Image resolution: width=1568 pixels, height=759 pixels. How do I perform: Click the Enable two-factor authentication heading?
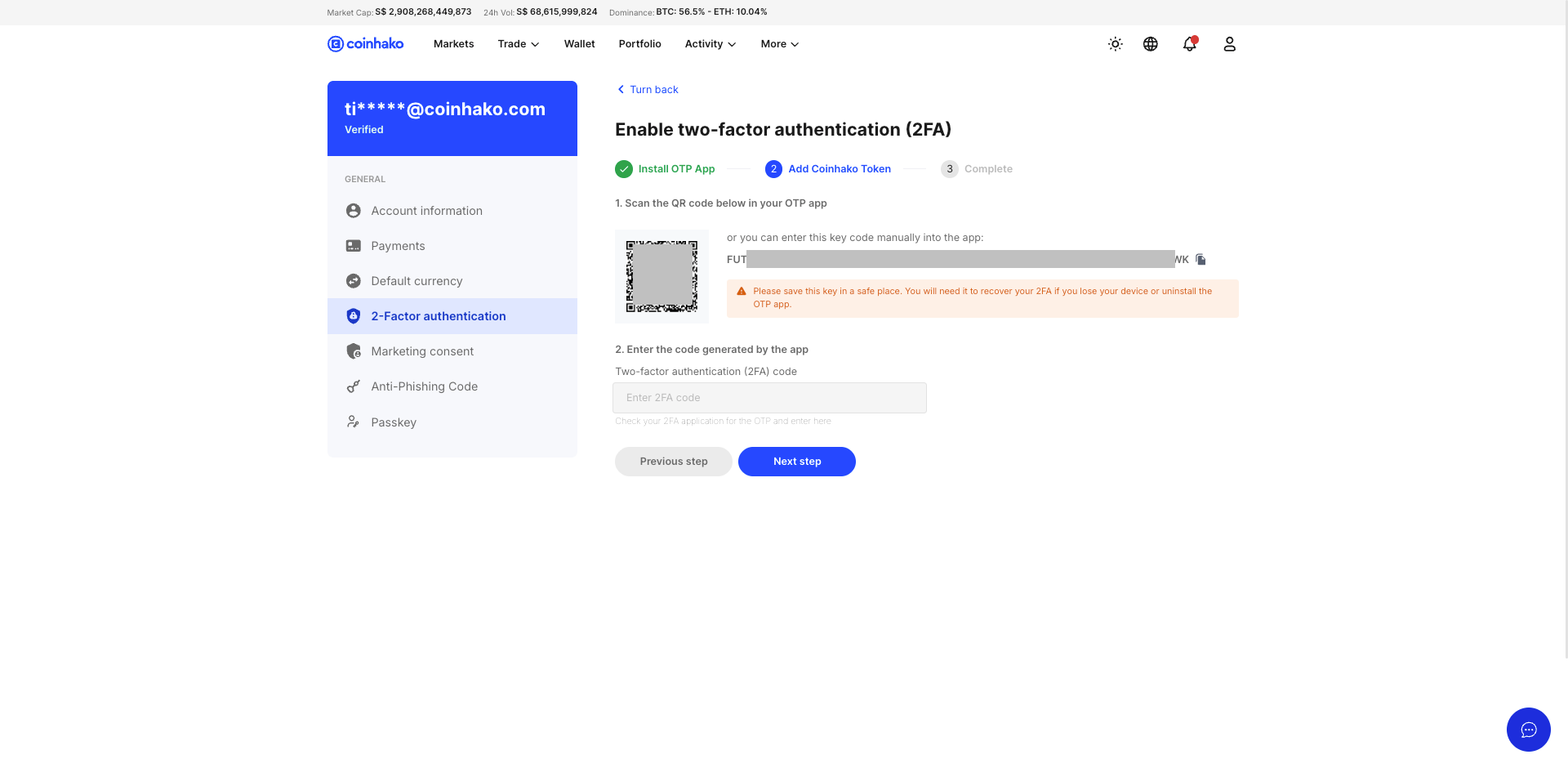point(783,130)
